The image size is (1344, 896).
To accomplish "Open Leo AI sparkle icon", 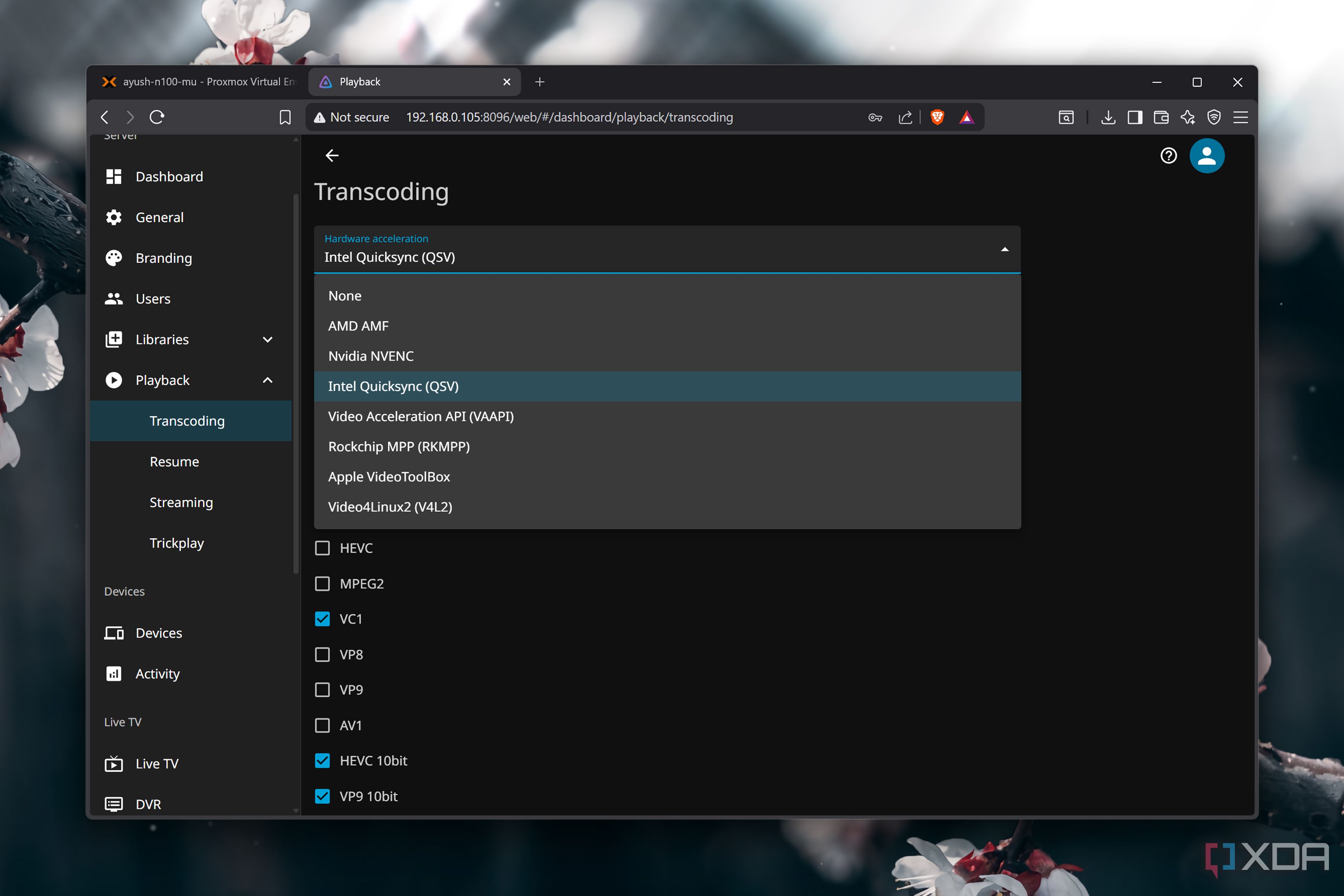I will pyautogui.click(x=1188, y=117).
